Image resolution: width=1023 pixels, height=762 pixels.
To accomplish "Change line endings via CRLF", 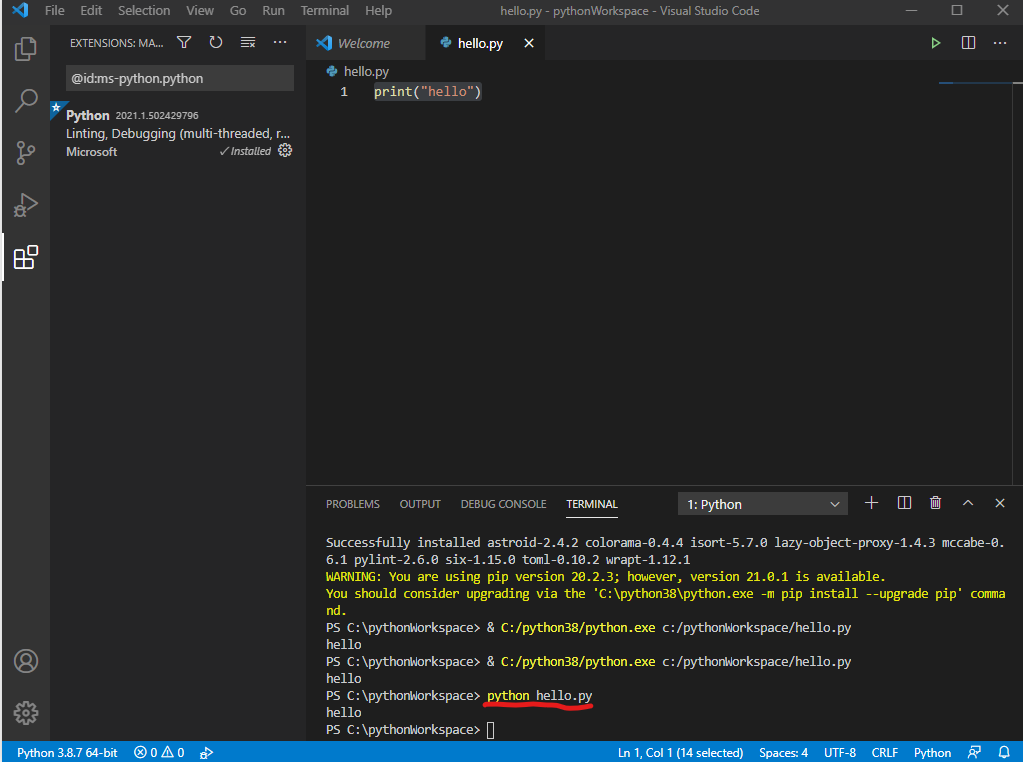I will point(885,752).
